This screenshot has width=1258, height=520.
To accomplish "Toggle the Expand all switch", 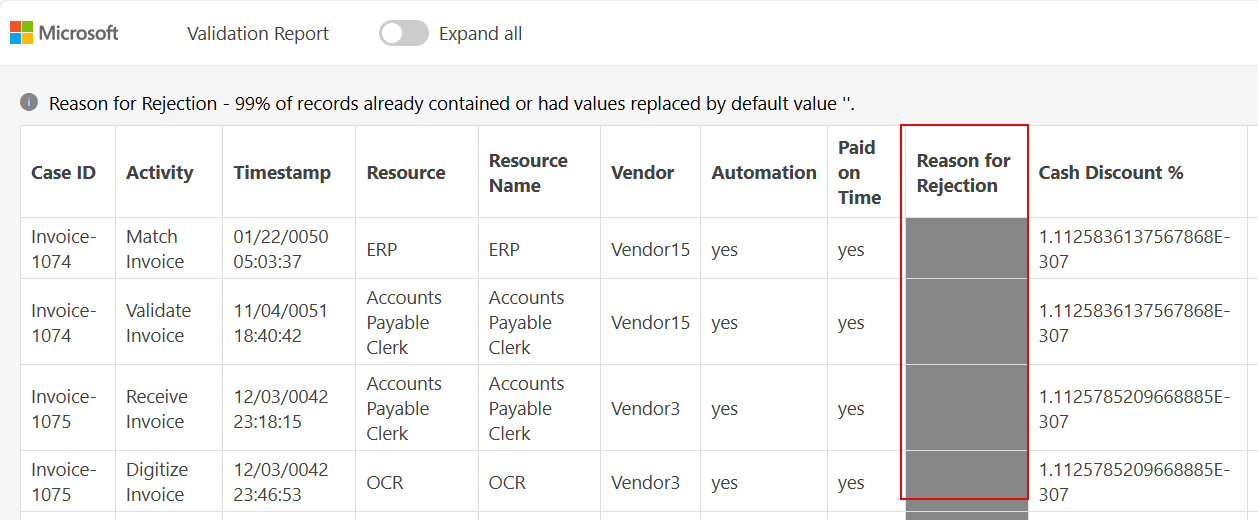I will (403, 34).
